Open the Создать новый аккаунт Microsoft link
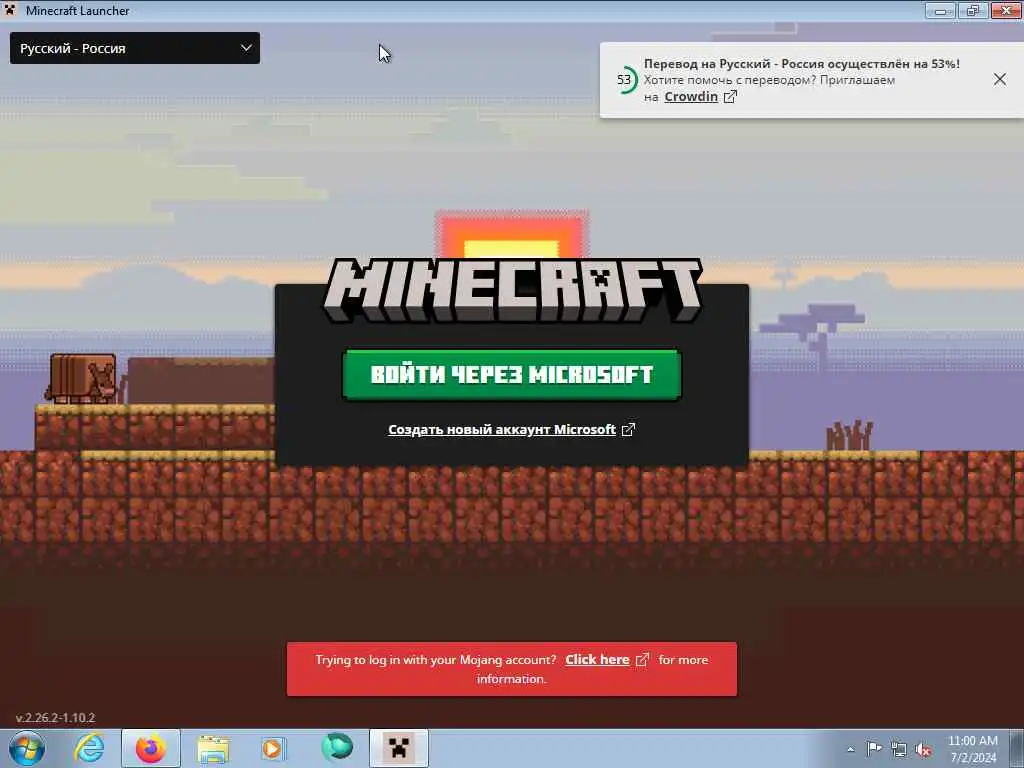Screen dimensions: 1024x768 click(511, 430)
